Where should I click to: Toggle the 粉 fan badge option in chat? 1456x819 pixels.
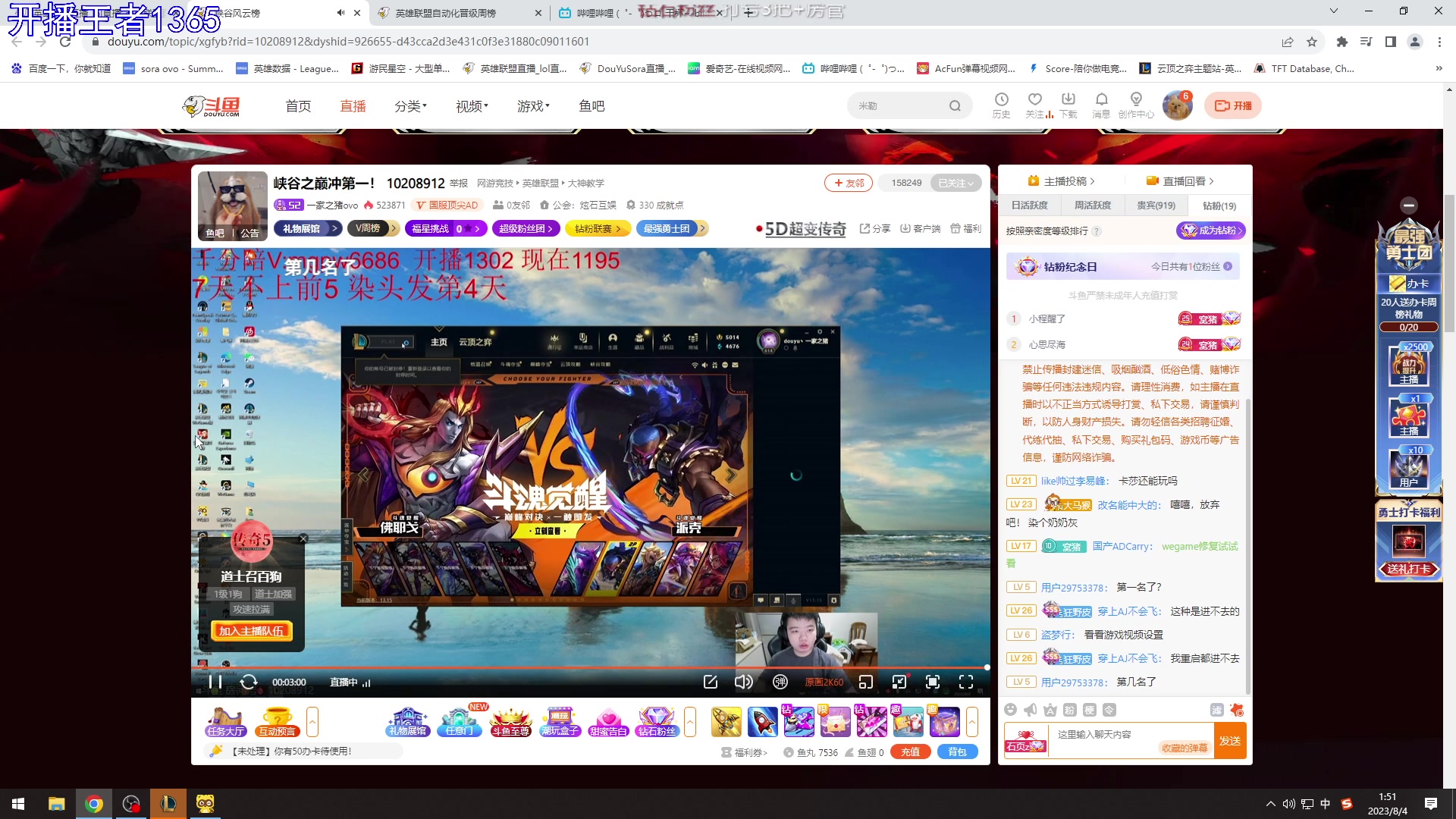(1069, 710)
